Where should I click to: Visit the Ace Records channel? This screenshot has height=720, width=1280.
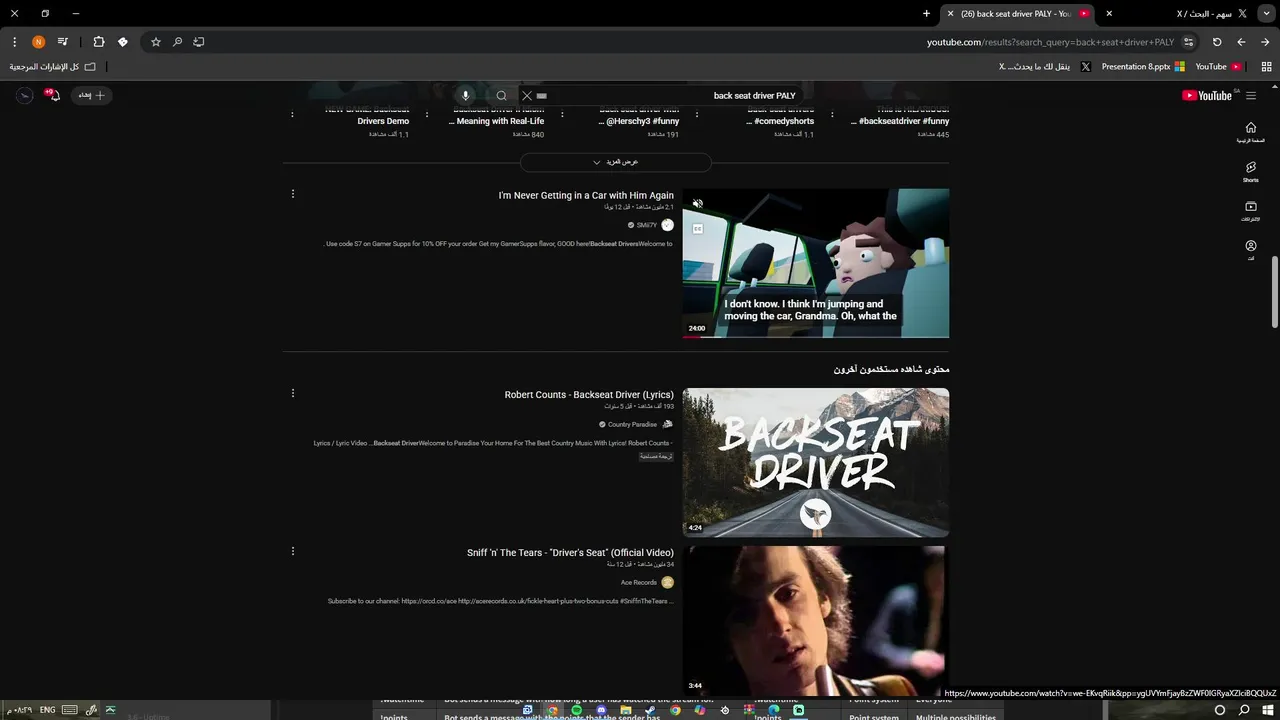(x=639, y=582)
